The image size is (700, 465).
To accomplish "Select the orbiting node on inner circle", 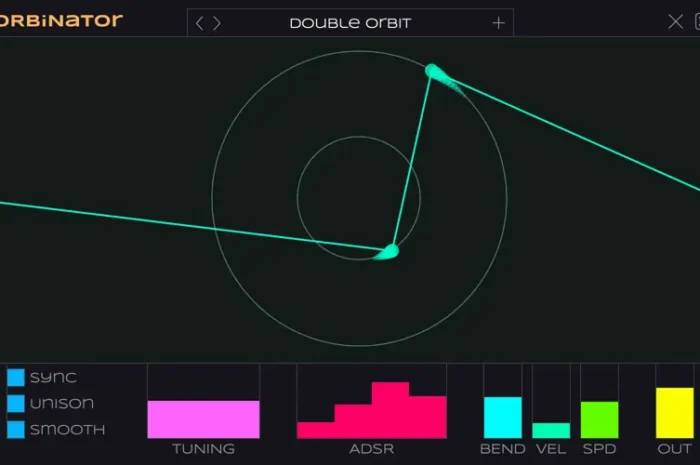I will (x=390, y=252).
